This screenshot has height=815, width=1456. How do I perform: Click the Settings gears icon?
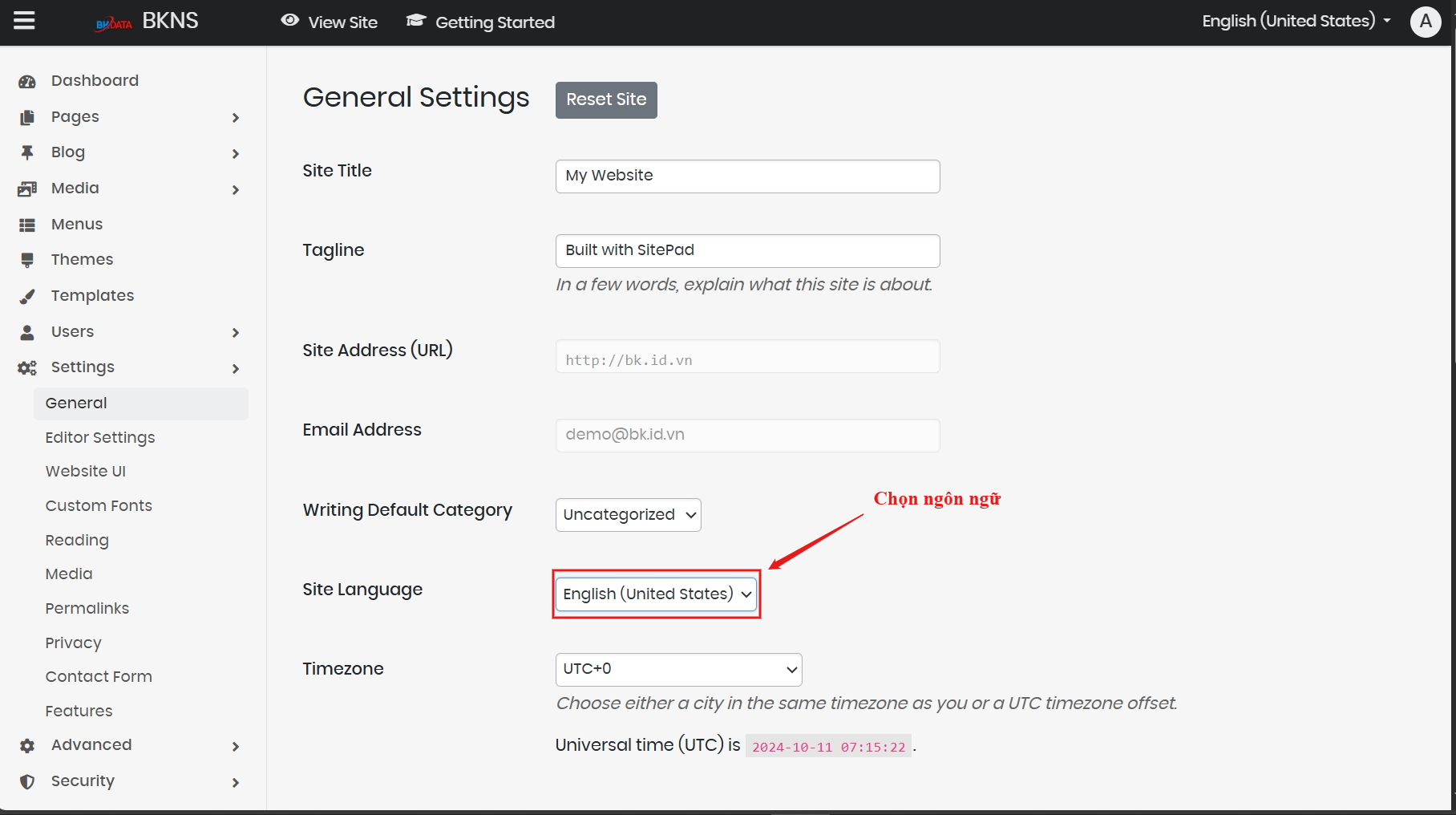27,367
